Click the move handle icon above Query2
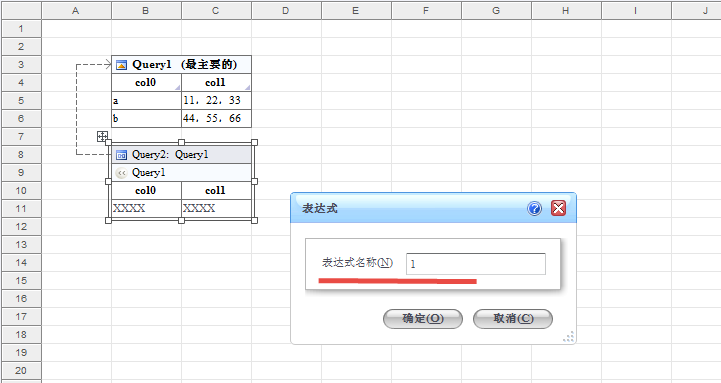721x383 pixels. coord(102,136)
